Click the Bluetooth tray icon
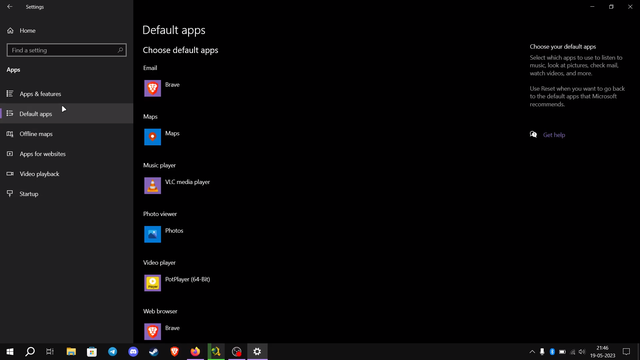Image resolution: width=640 pixels, height=360 pixels. [x=552, y=352]
